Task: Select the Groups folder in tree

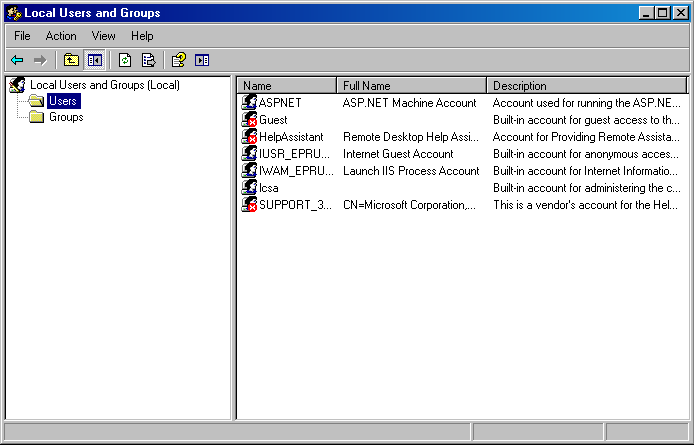Action: (66, 117)
